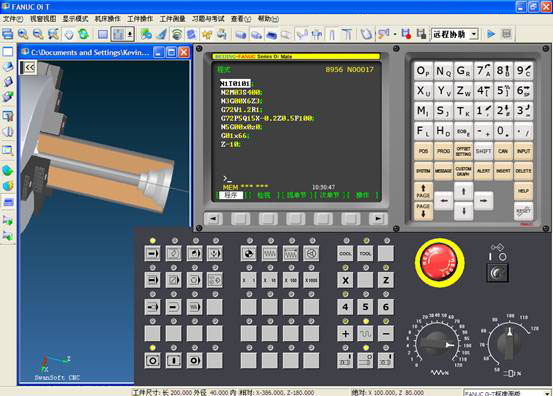
Task: Click the PROG key on CNC keypad
Action: click(443, 151)
